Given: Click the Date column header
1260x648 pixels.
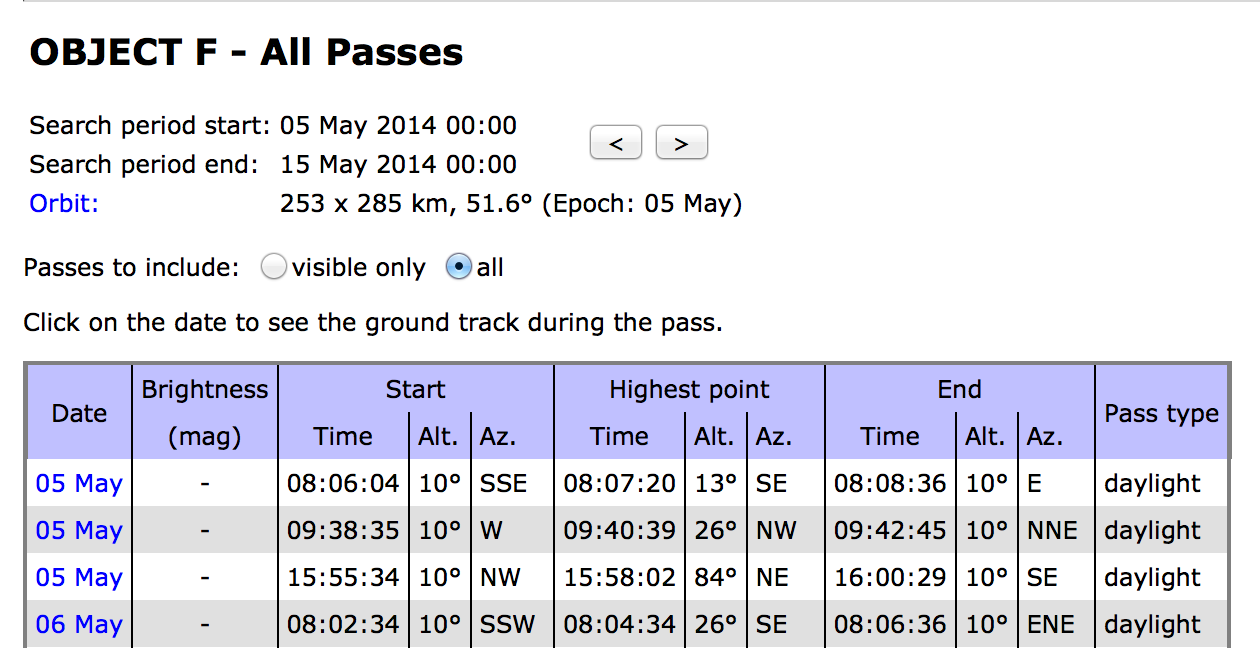Looking at the screenshot, I should [80, 413].
